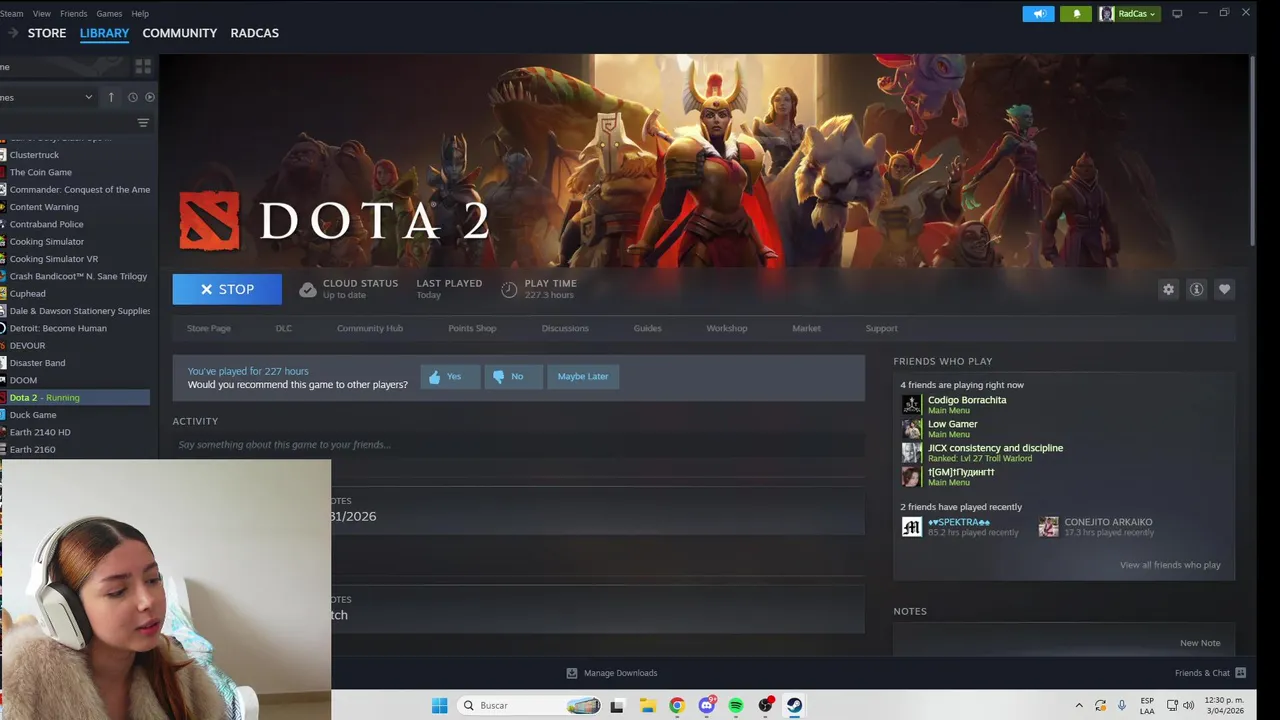Open advanced library filter options icon
This screenshot has width=1280, height=720.
click(x=143, y=123)
